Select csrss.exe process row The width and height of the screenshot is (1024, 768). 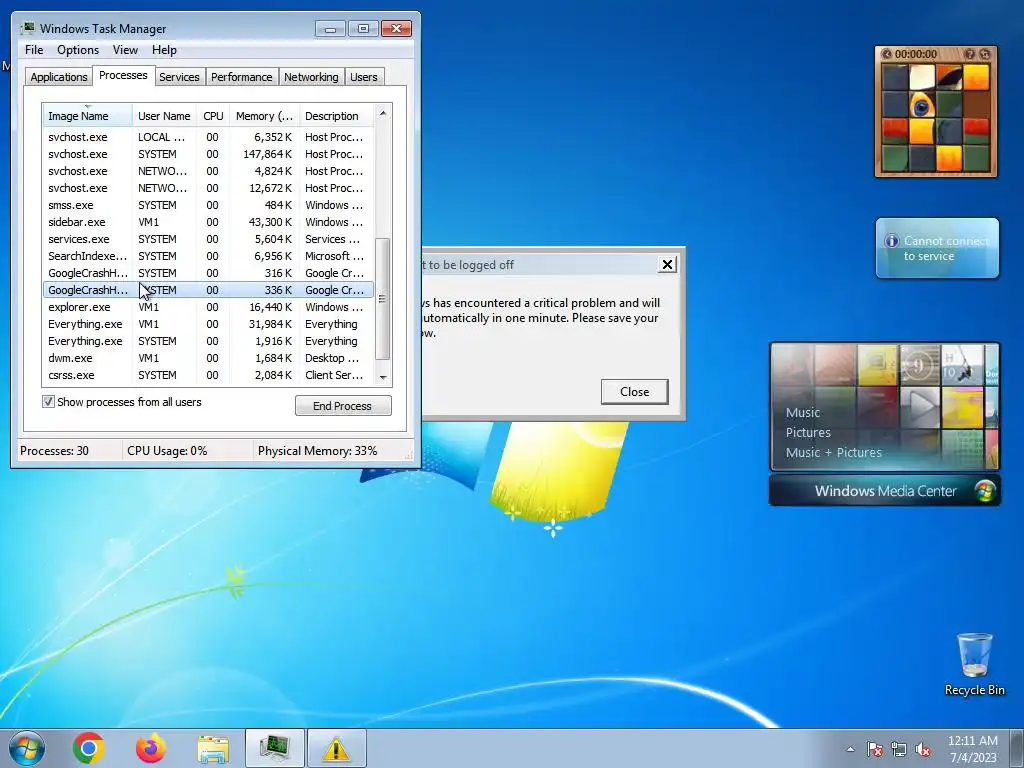pyautogui.click(x=208, y=375)
